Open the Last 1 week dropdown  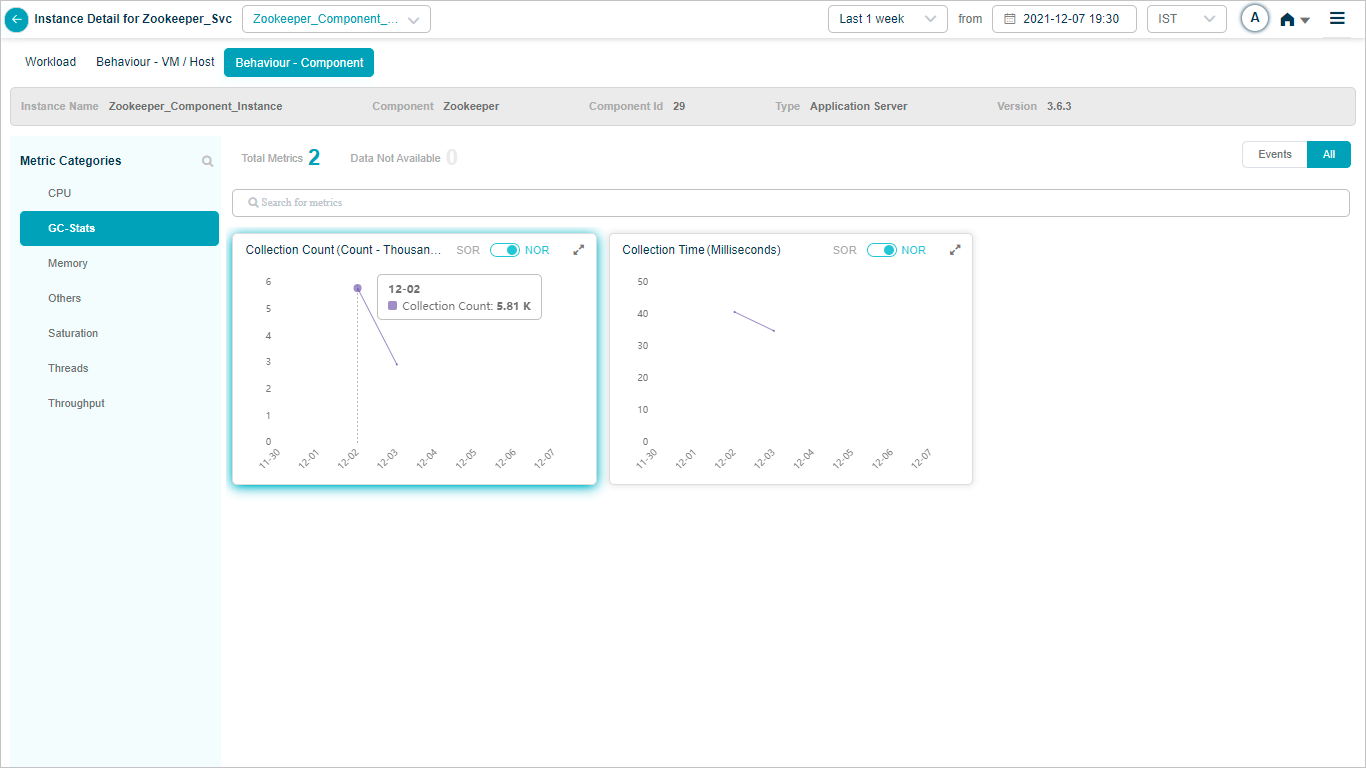pos(887,19)
